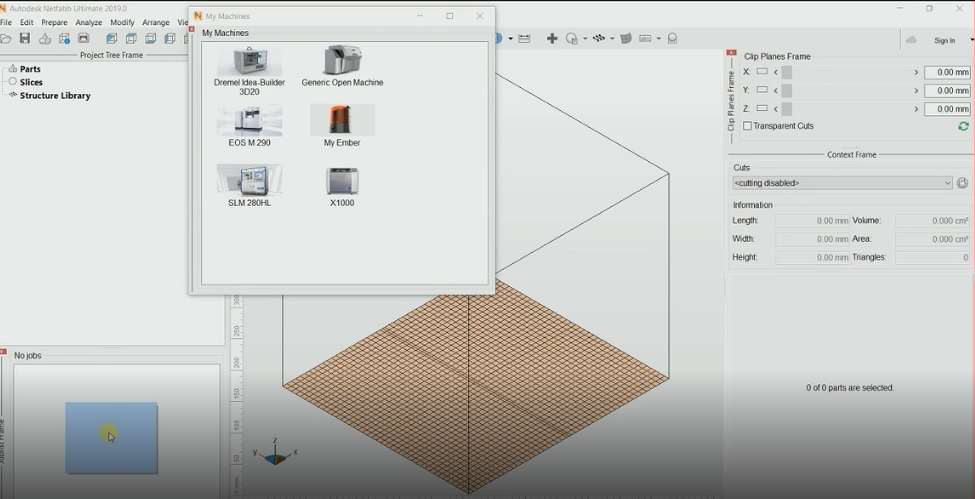975x499 pixels.
Task: Click the Y clip value field
Action: (x=947, y=91)
